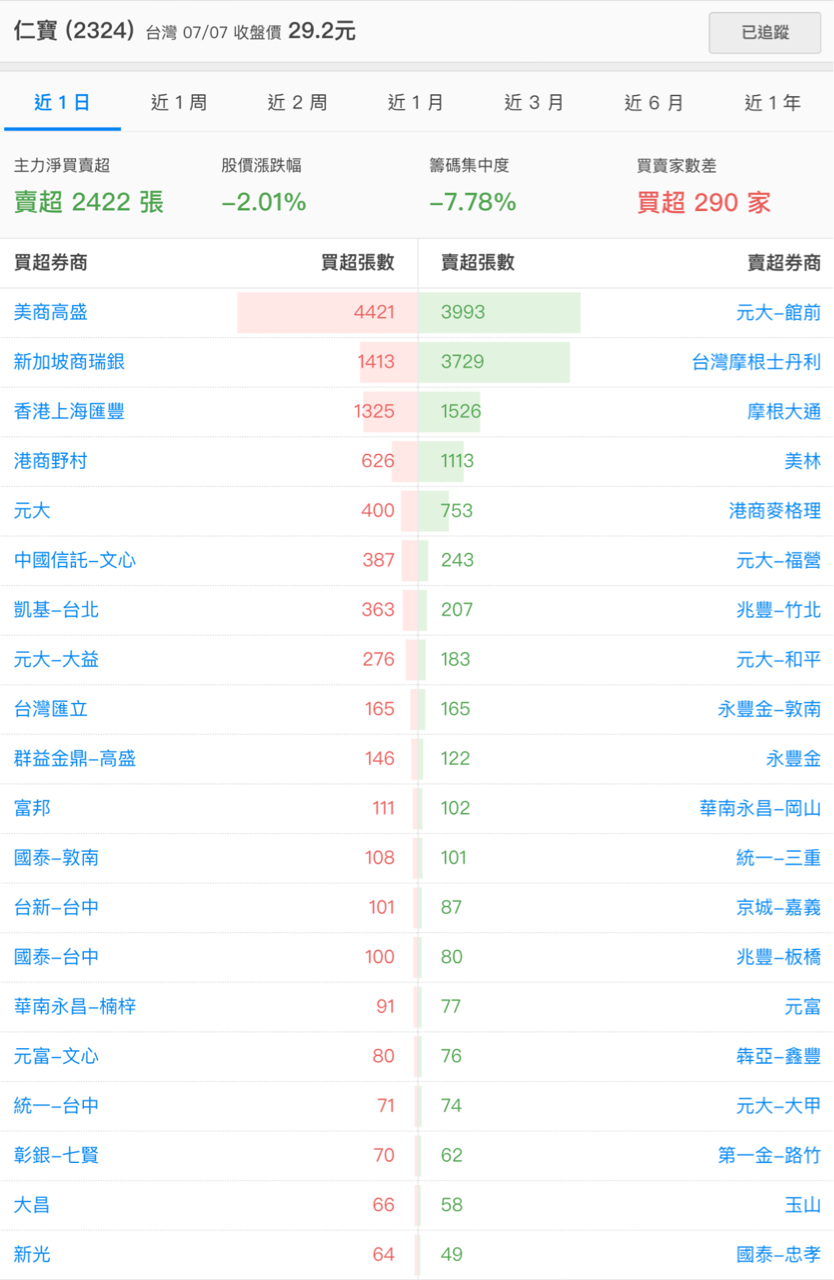Click the 香港上海匯豐 broker name
Image resolution: width=834 pixels, height=1280 pixels.
[69, 411]
